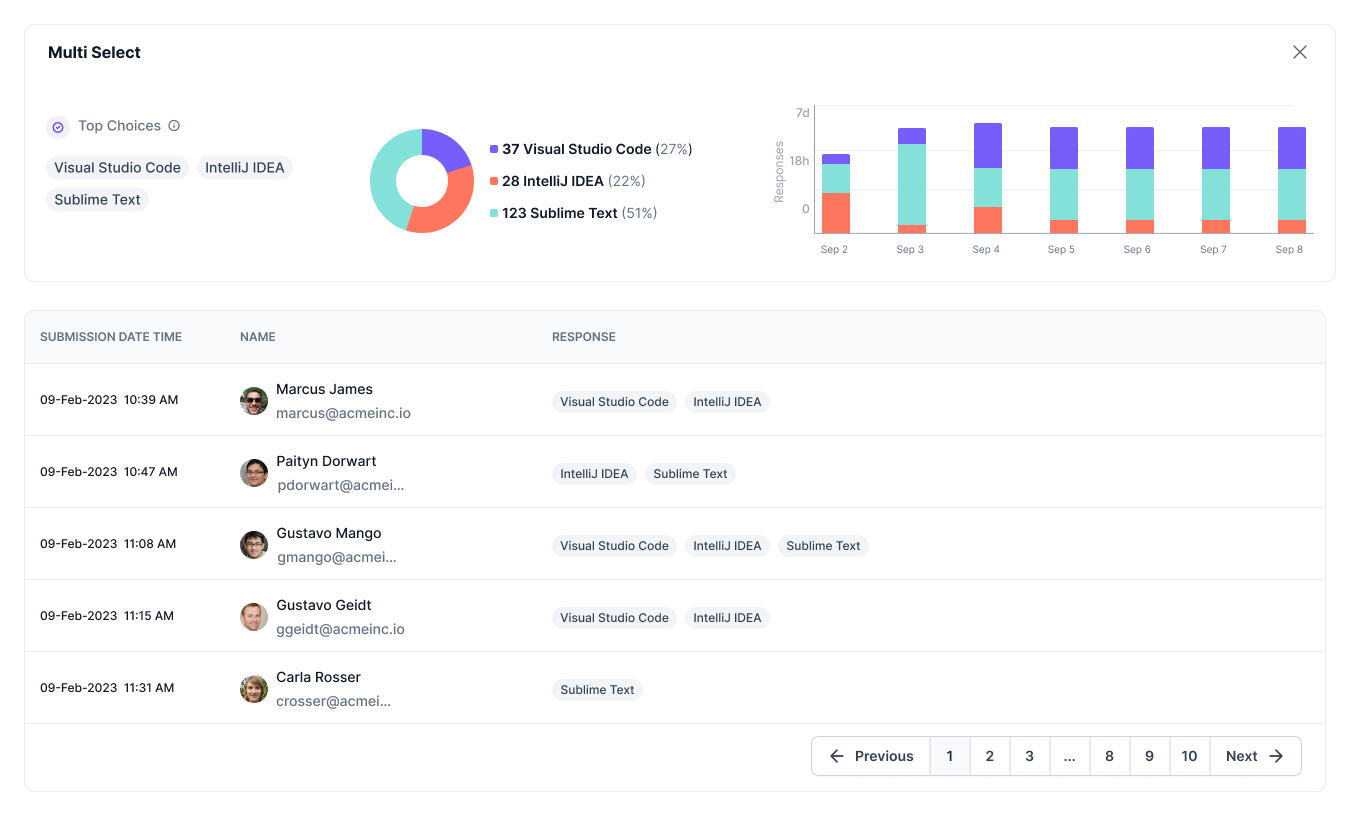
Task: Open Paityn Dorwart's avatar
Action: click(254, 473)
